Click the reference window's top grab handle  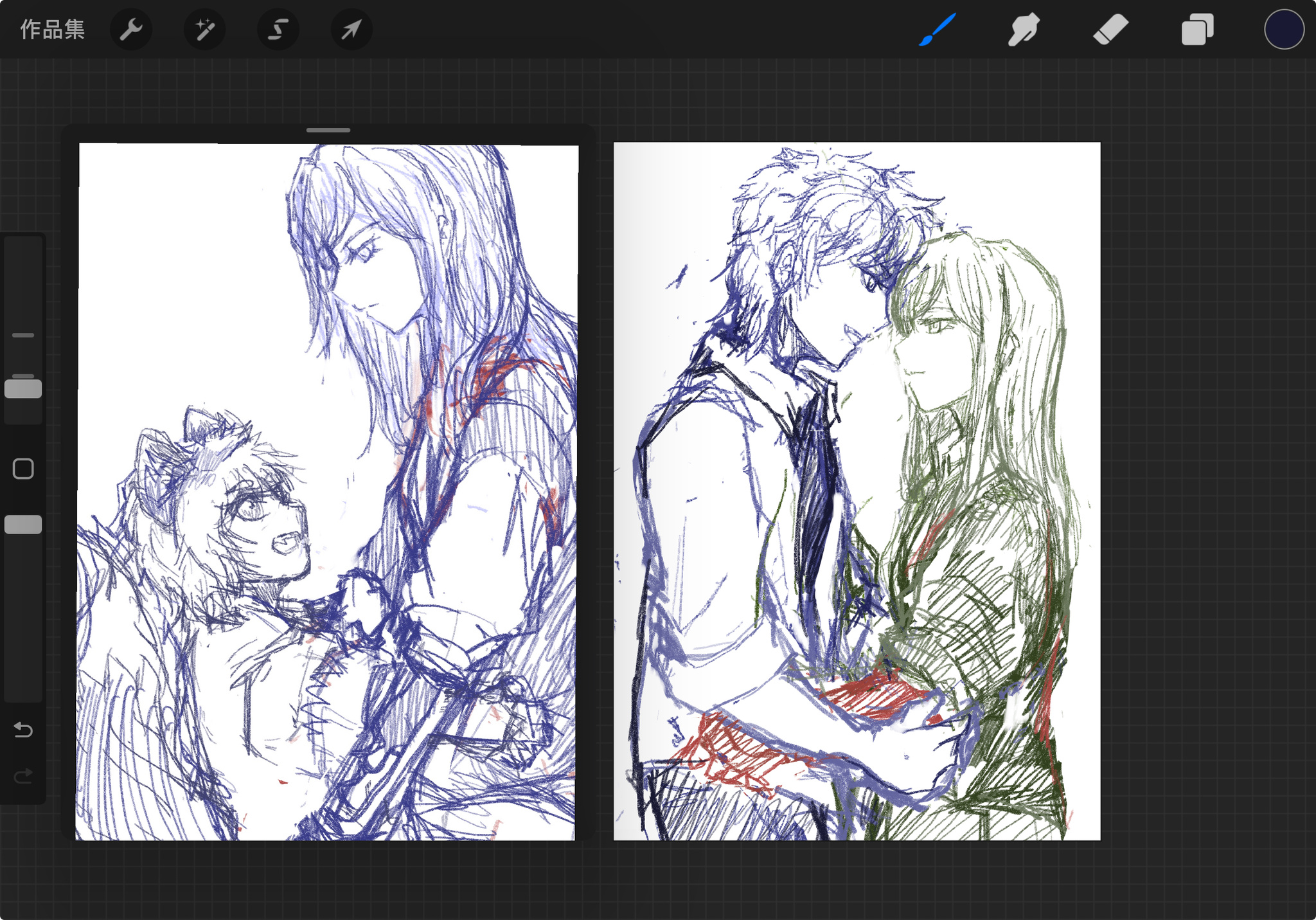pos(328,131)
